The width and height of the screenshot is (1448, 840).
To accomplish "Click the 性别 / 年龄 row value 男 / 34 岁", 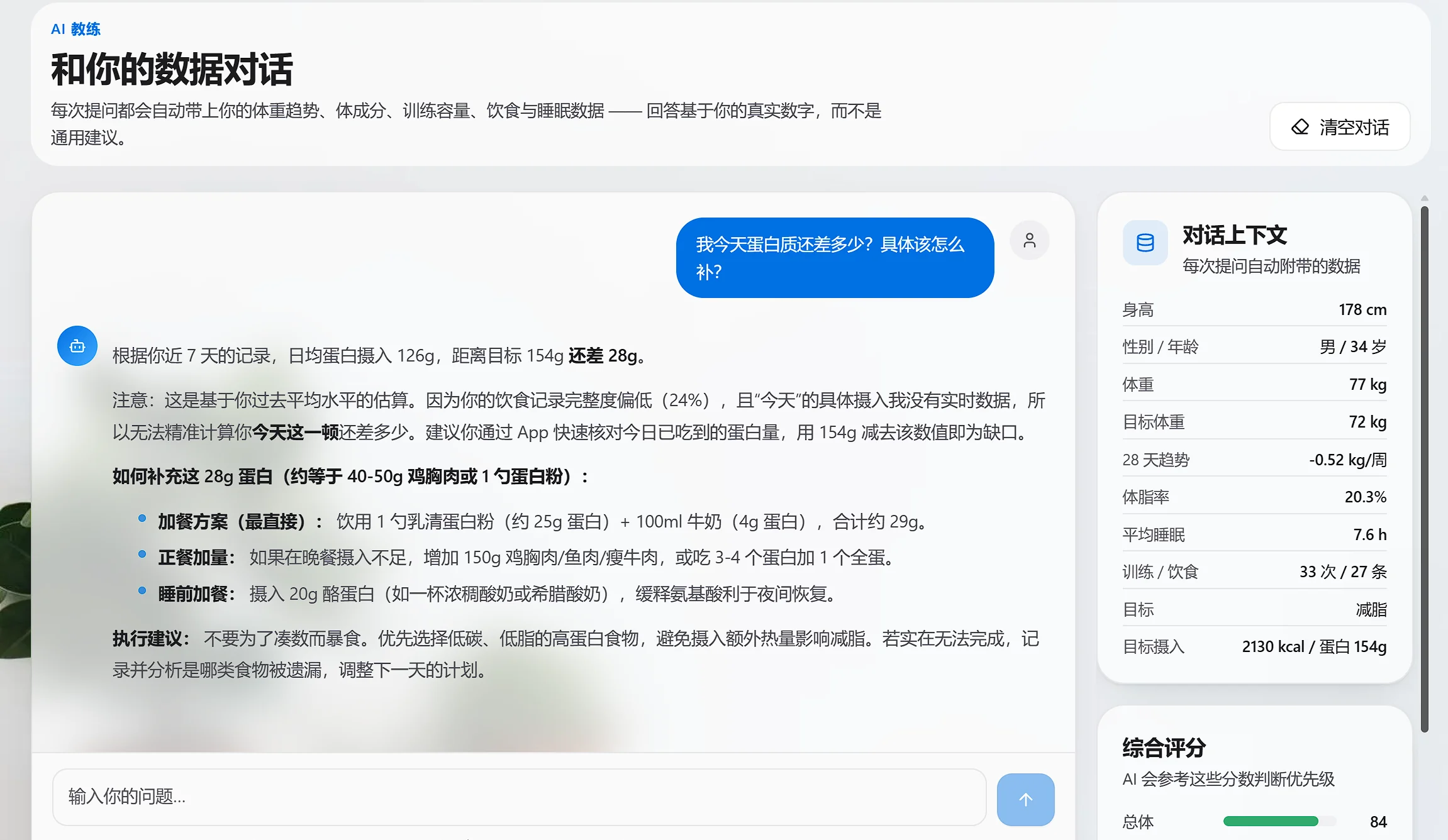I will (x=1353, y=346).
